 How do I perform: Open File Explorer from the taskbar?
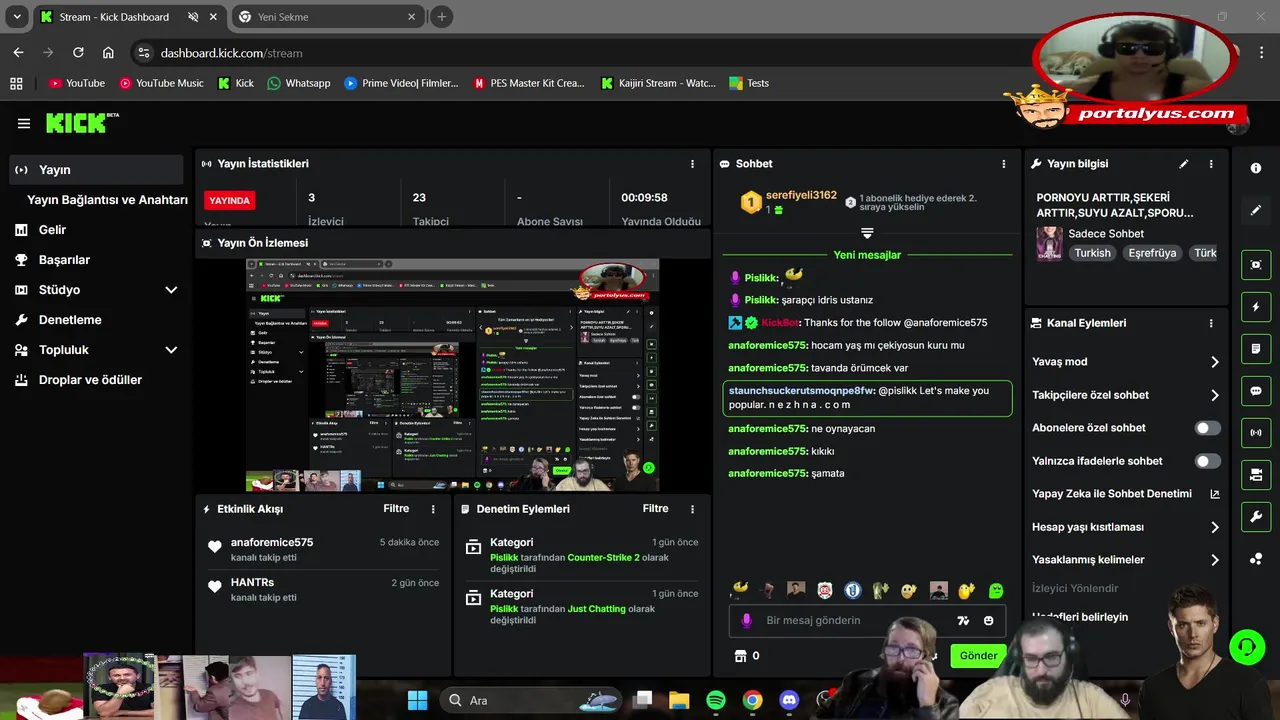click(x=679, y=700)
